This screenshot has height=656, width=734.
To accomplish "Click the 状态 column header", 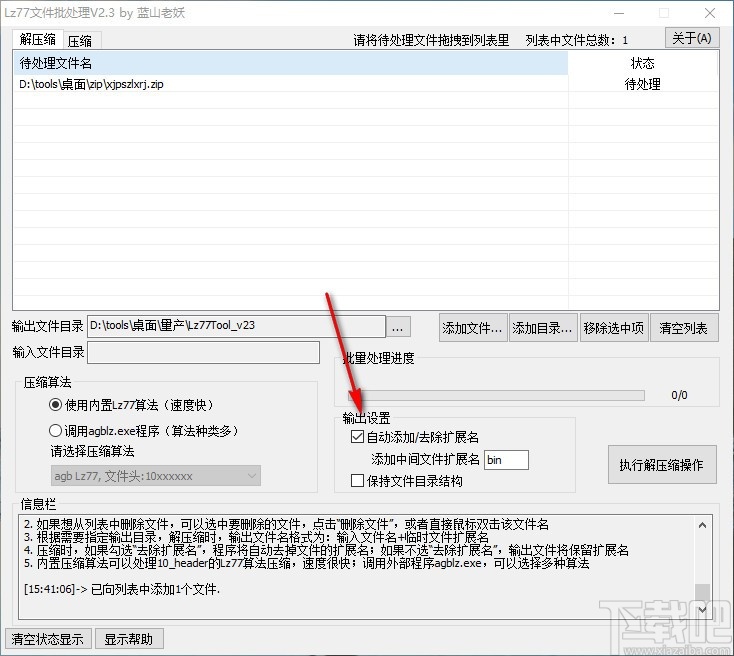I will click(x=643, y=63).
